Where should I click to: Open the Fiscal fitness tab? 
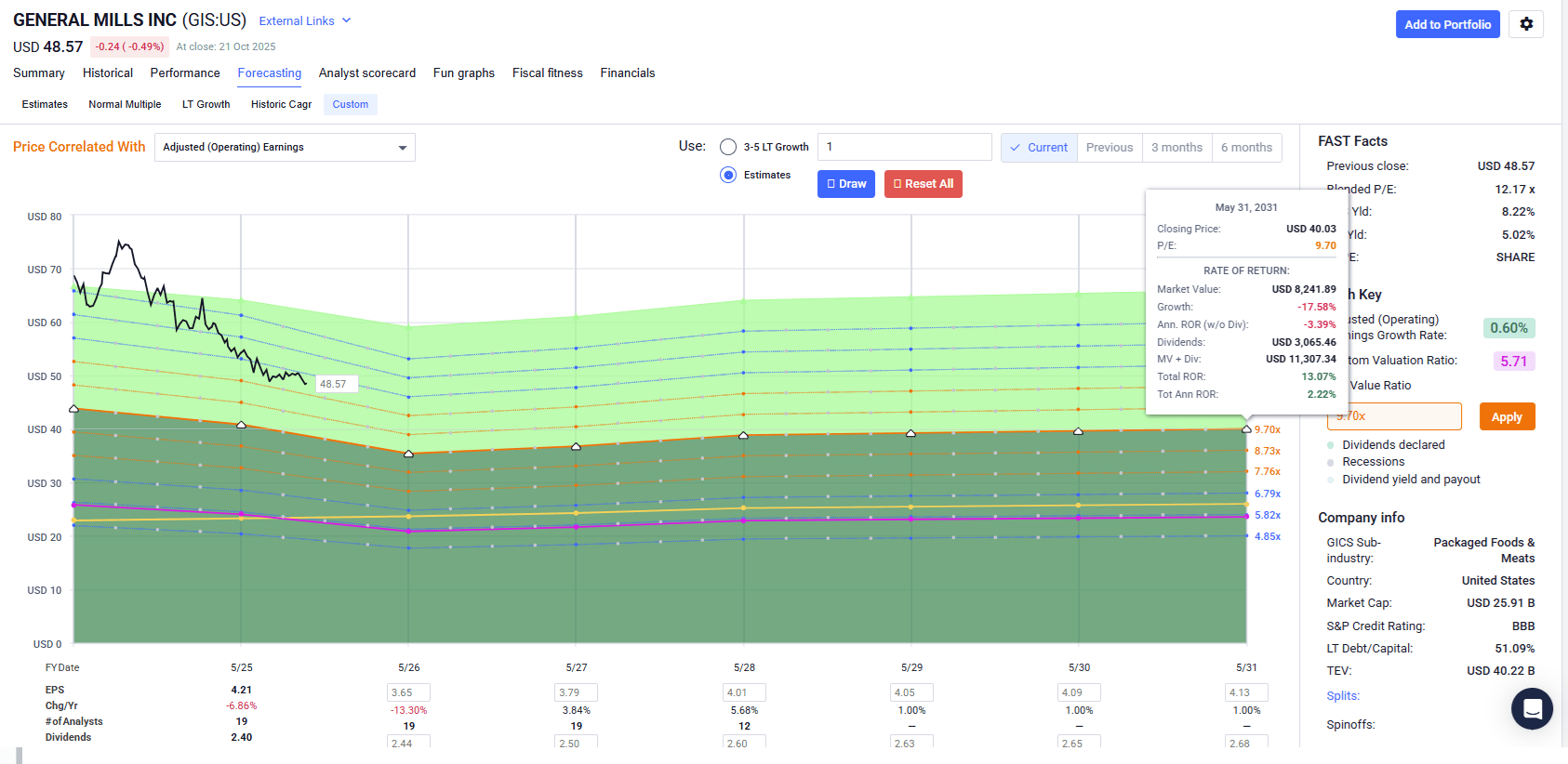[x=547, y=72]
